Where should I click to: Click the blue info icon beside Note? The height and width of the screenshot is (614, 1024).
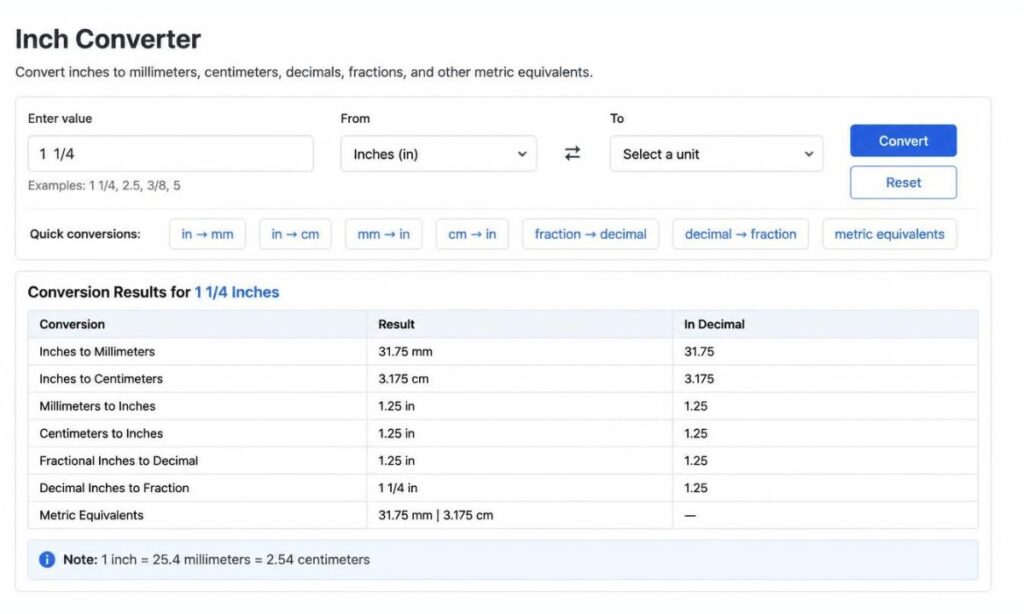coord(47,560)
